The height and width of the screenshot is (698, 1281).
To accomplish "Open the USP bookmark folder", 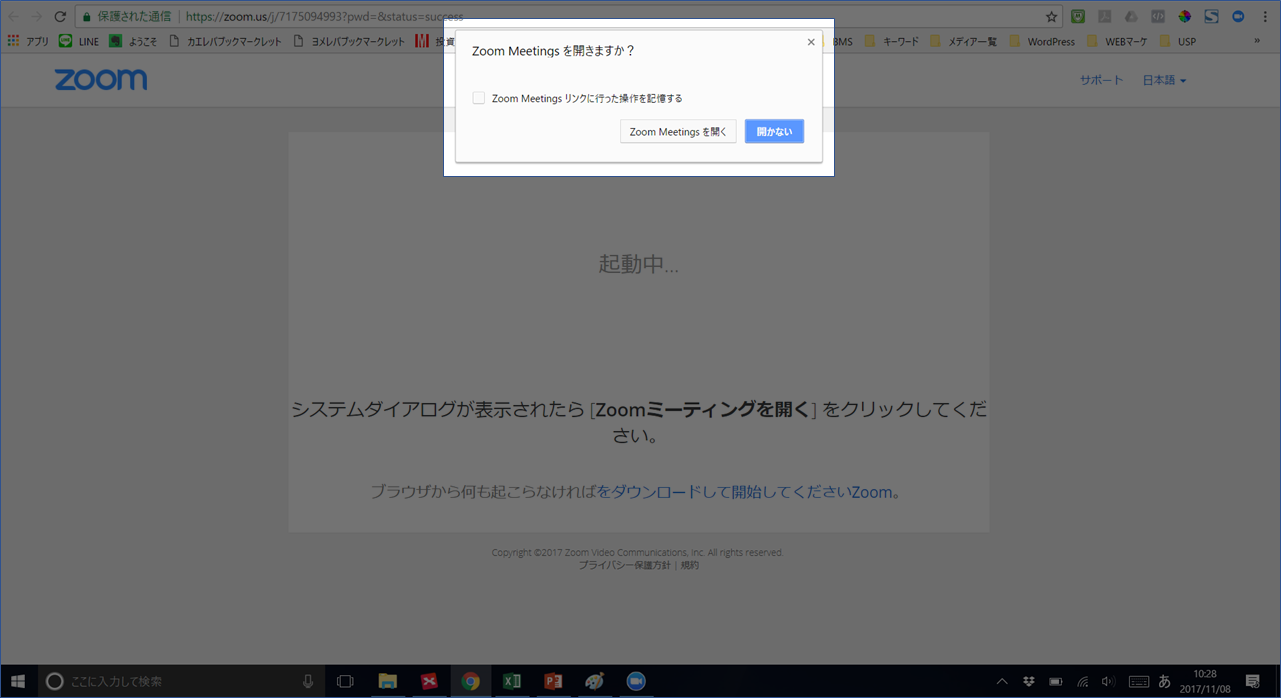I will (x=1178, y=41).
